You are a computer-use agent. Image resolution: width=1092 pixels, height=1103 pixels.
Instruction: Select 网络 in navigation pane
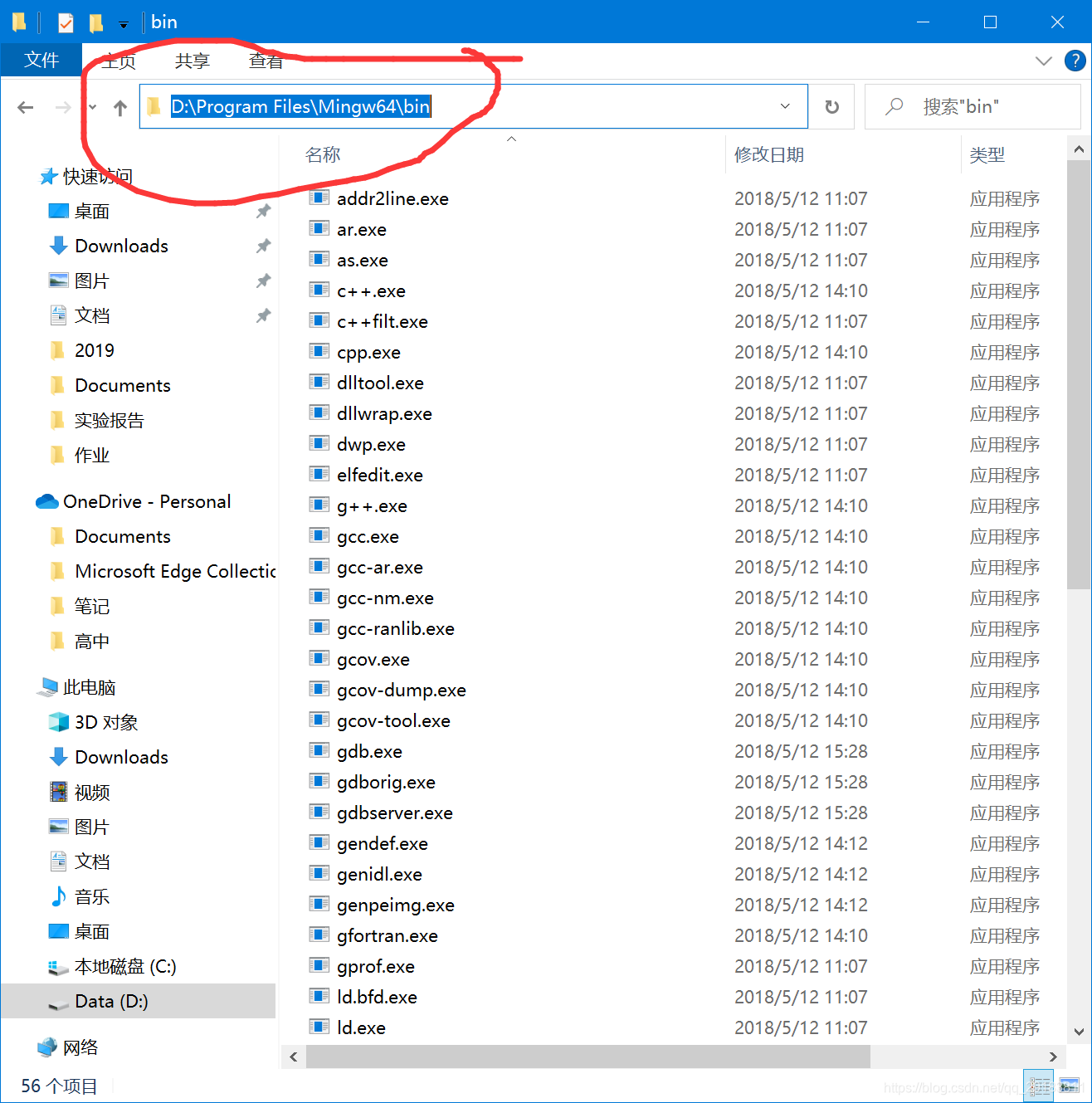80,1047
